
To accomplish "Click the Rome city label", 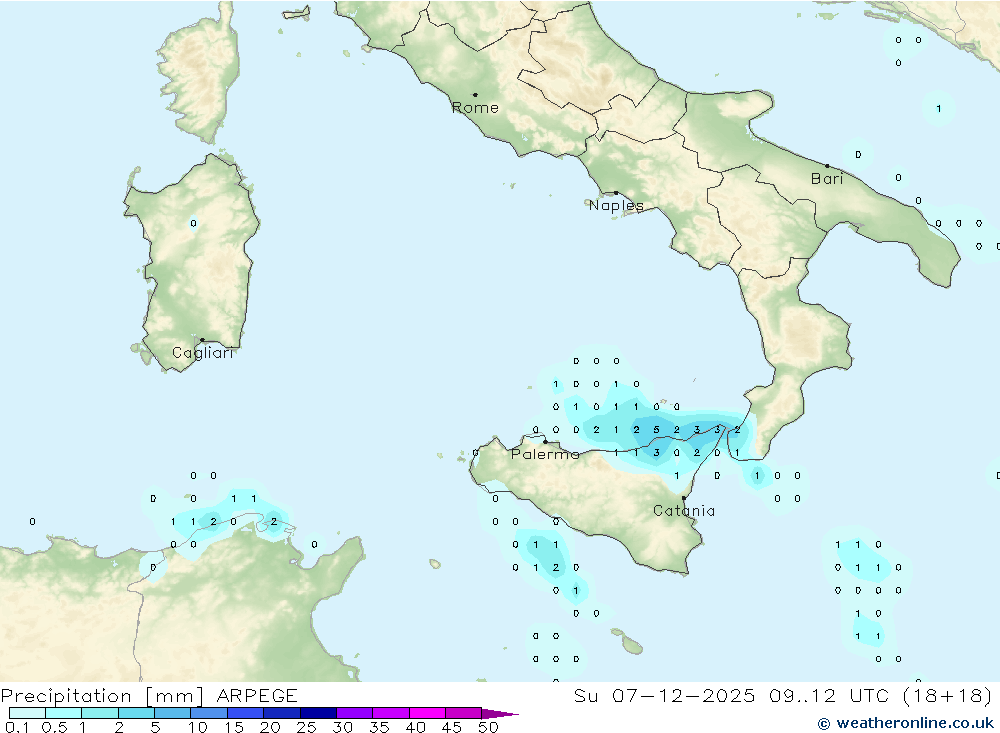I will tap(475, 108).
